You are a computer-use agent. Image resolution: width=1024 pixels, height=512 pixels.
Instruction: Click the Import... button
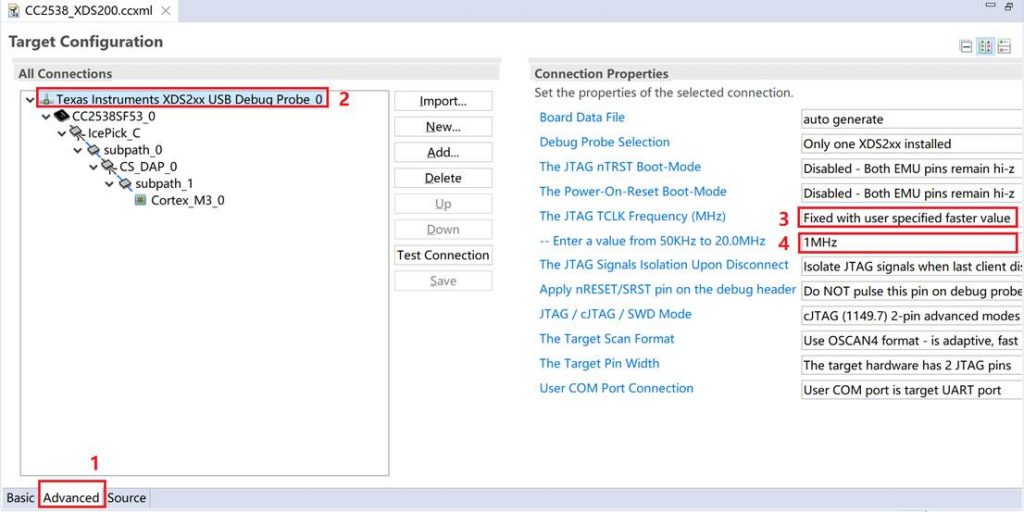443,101
